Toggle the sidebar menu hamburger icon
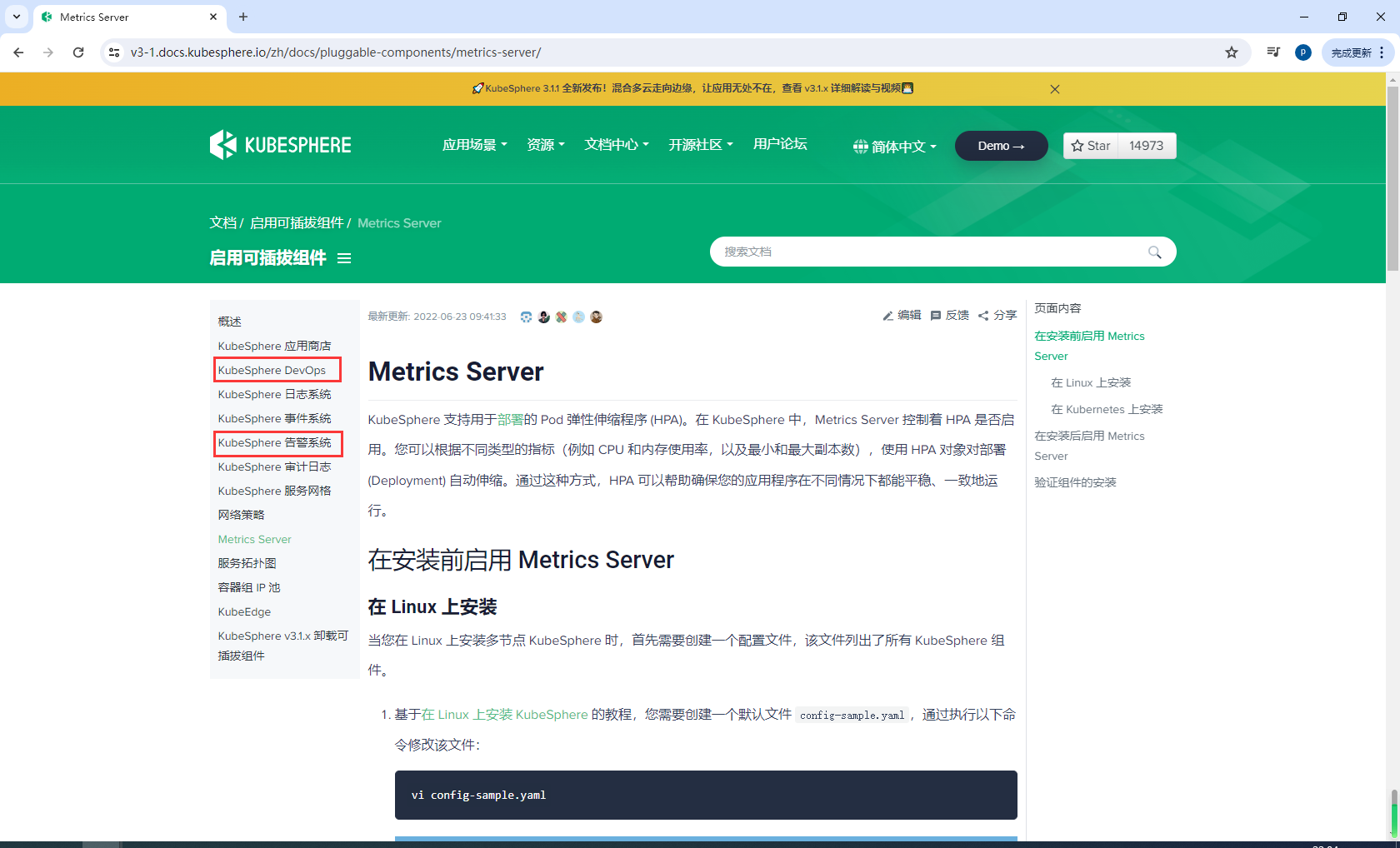 [344, 258]
